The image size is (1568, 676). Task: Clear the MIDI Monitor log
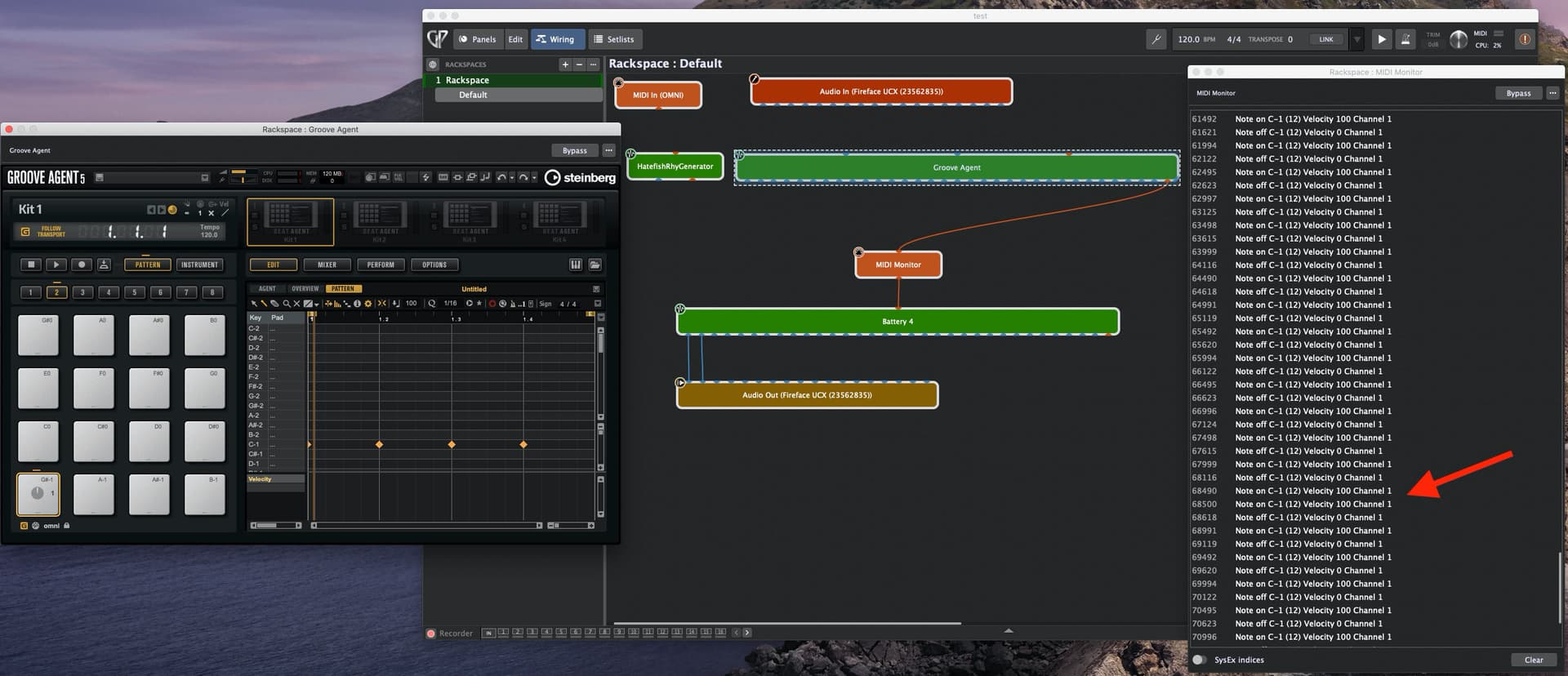click(1533, 660)
